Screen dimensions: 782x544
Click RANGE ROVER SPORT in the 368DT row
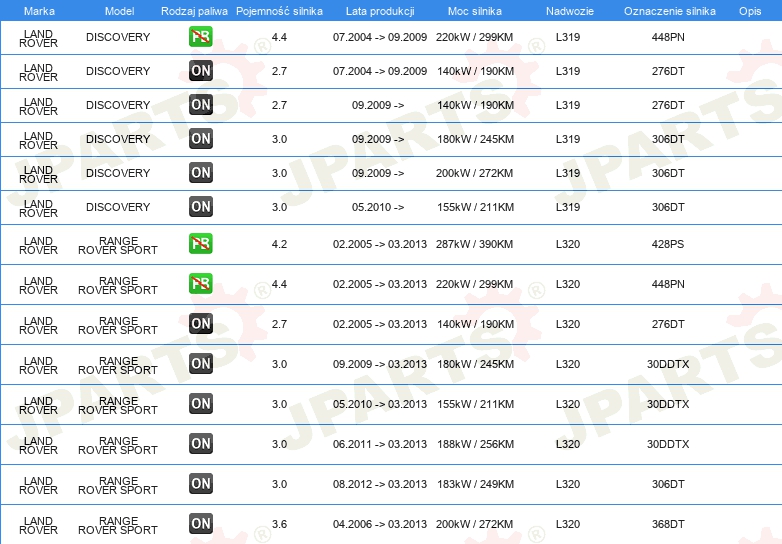coord(118,525)
